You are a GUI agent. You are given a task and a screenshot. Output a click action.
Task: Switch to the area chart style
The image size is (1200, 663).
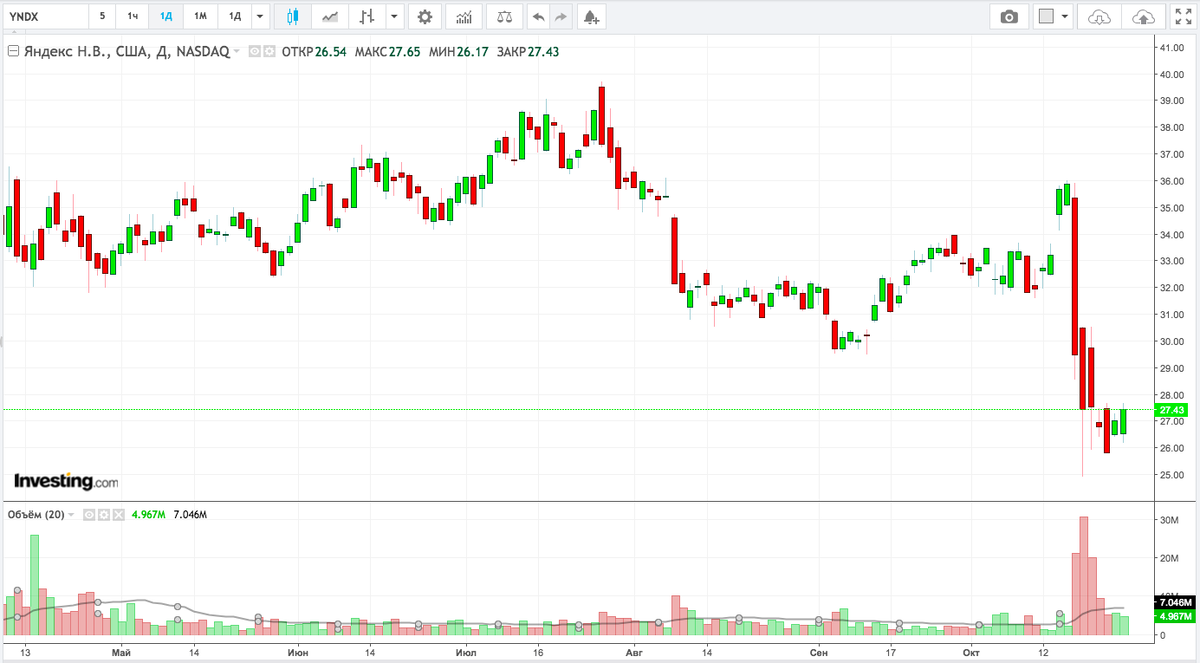click(330, 16)
